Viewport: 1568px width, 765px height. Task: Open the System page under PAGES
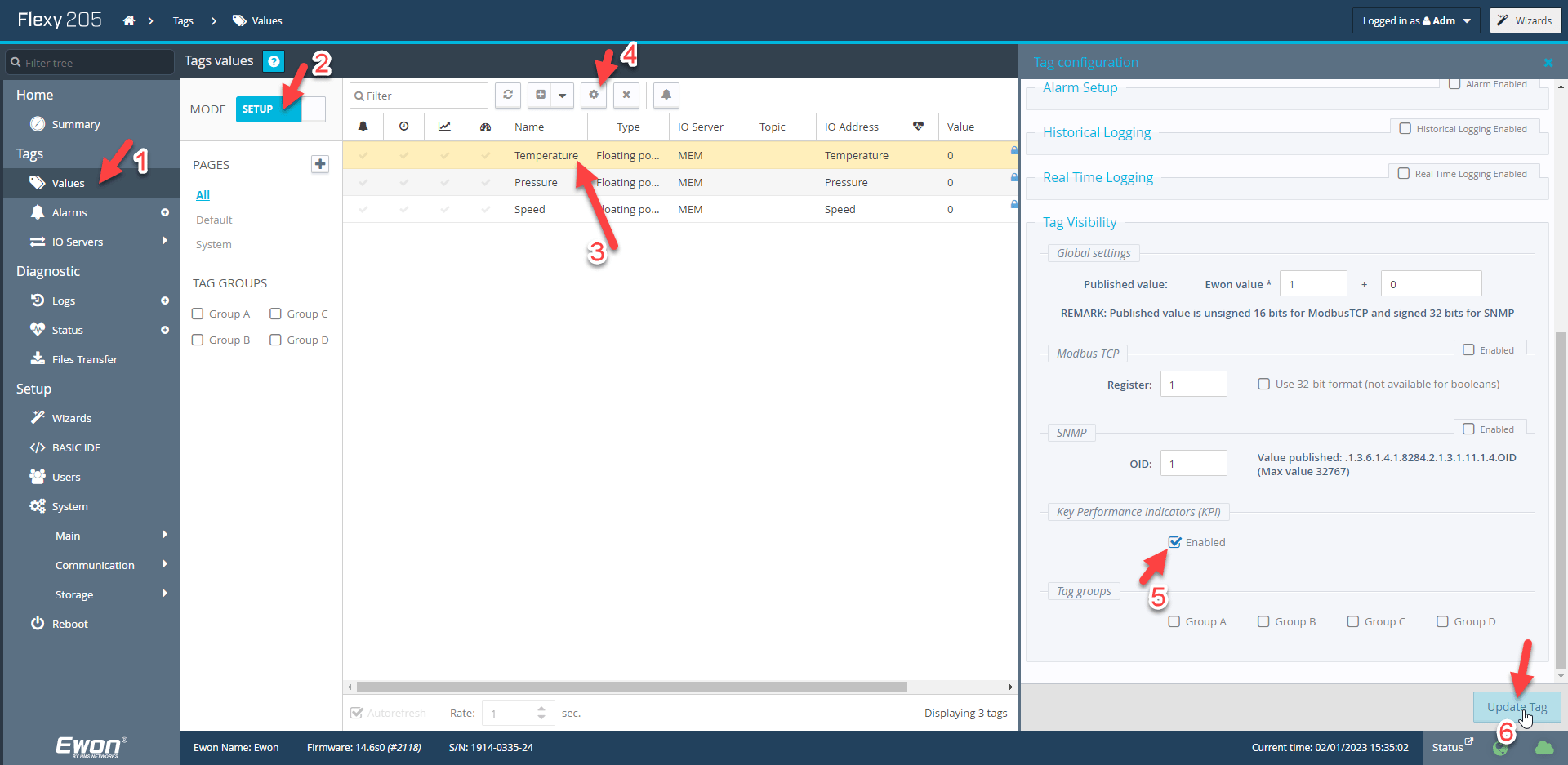[x=213, y=244]
